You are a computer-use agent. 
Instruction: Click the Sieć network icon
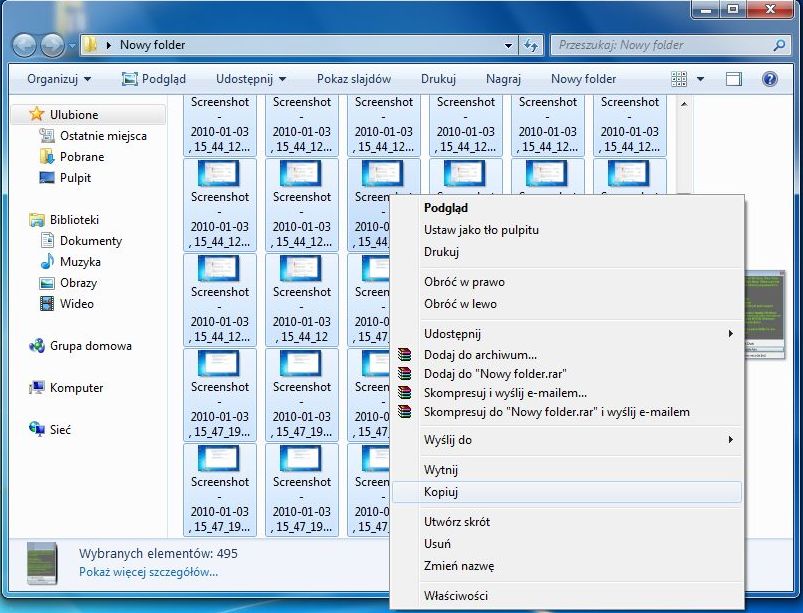37,429
